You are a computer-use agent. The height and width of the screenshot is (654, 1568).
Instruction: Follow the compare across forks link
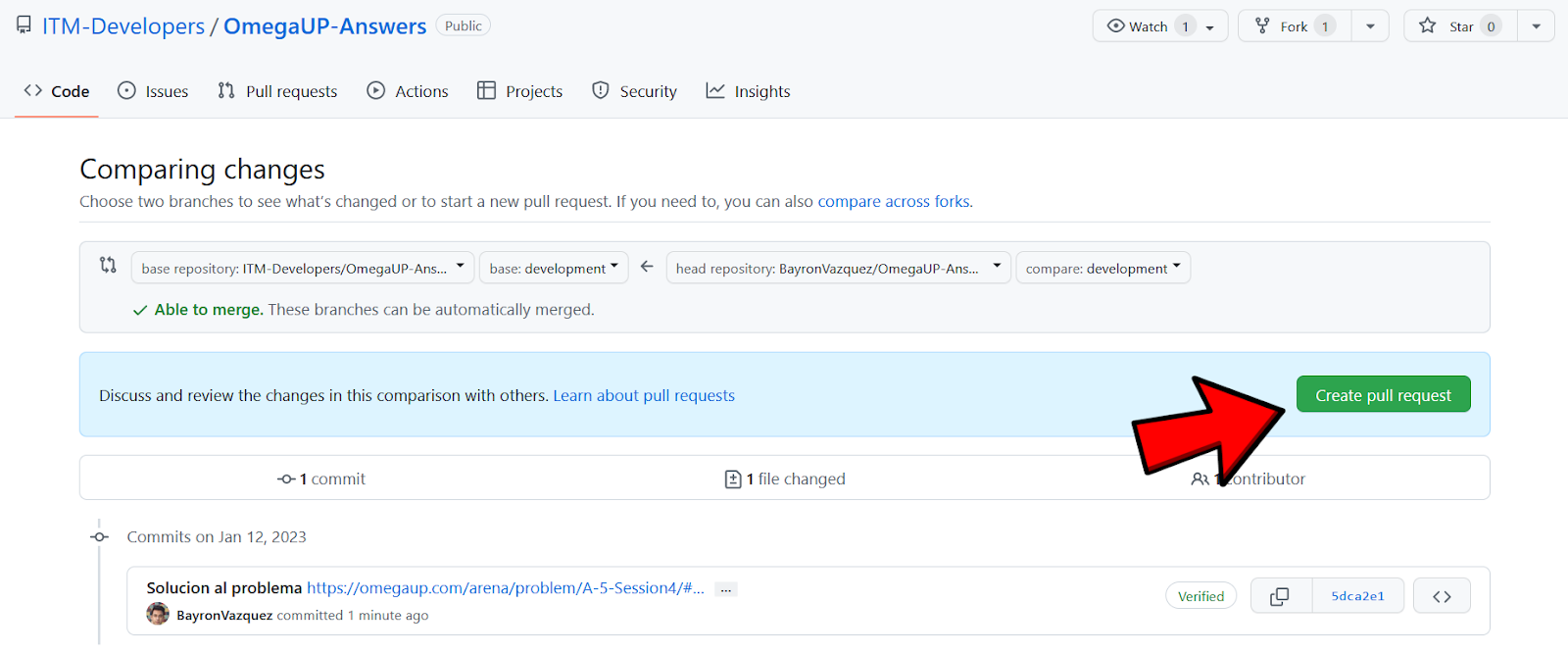point(894,201)
